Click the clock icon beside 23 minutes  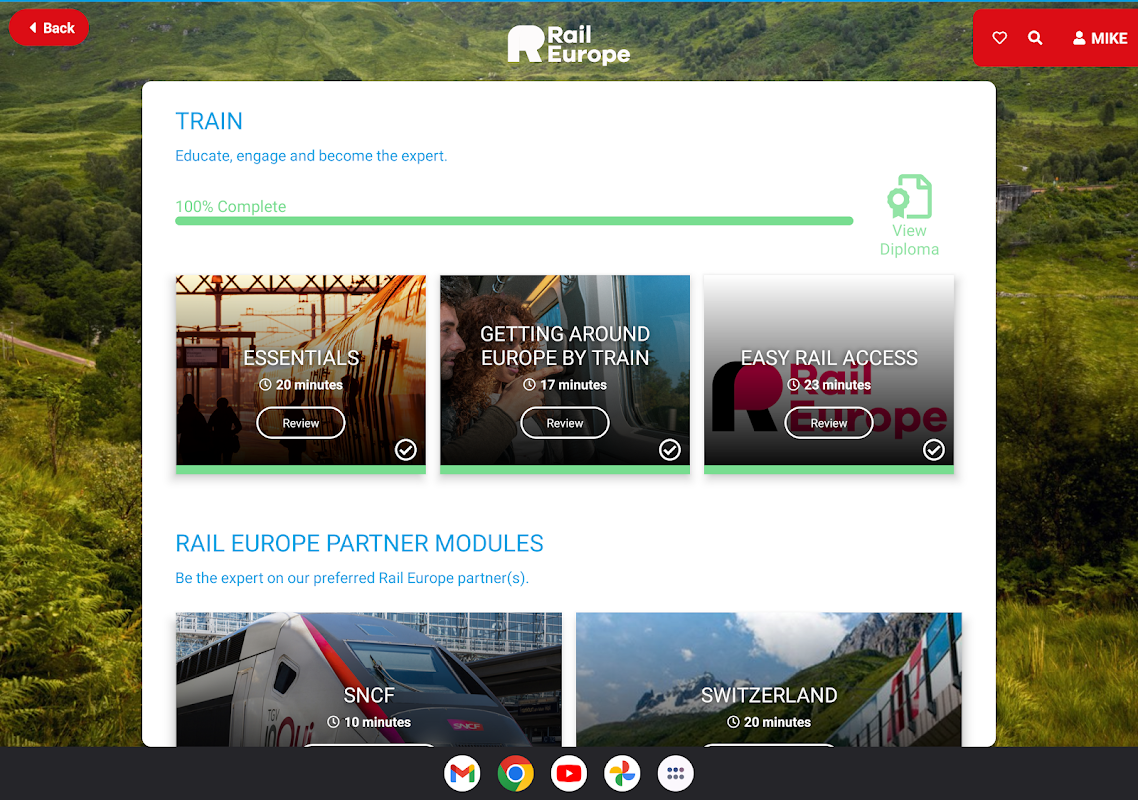794,385
